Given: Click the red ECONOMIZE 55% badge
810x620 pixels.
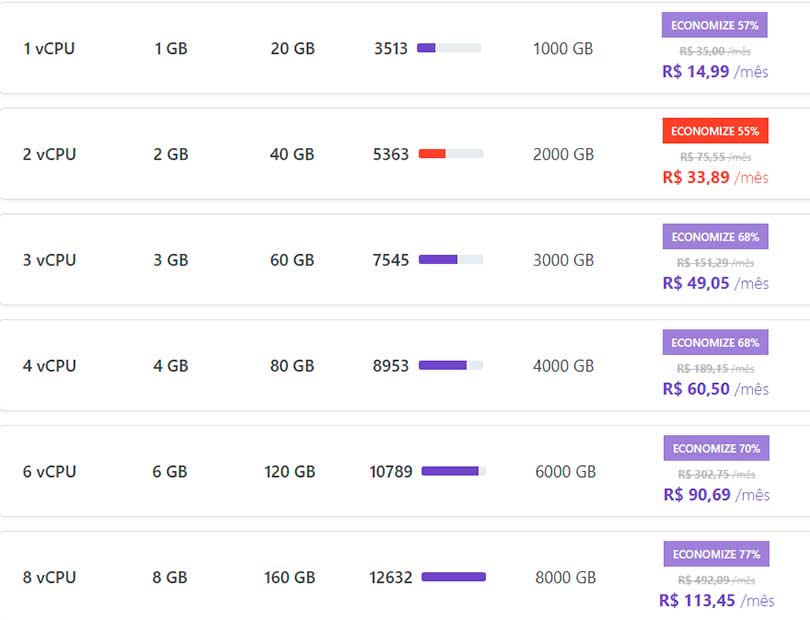Looking at the screenshot, I should (714, 131).
